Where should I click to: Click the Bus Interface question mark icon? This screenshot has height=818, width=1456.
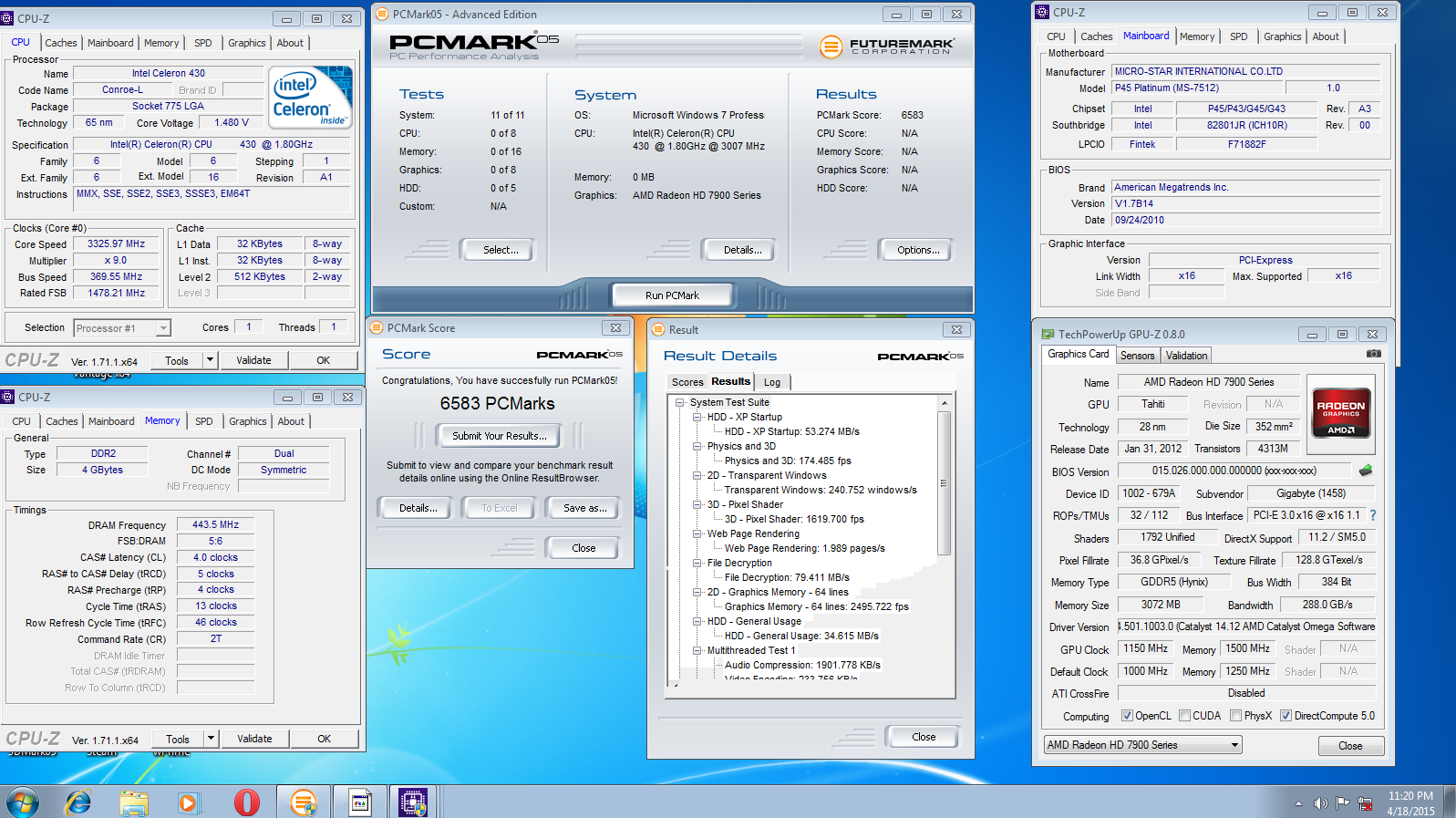(1373, 515)
